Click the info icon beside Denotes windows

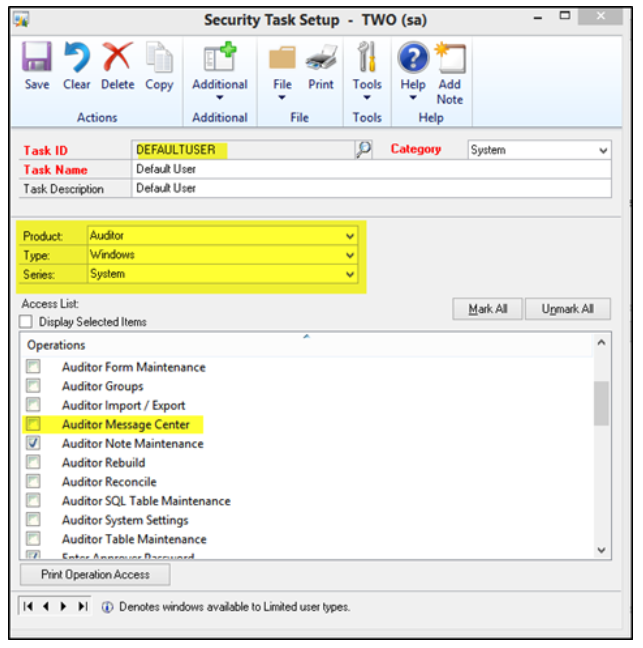[x=107, y=607]
